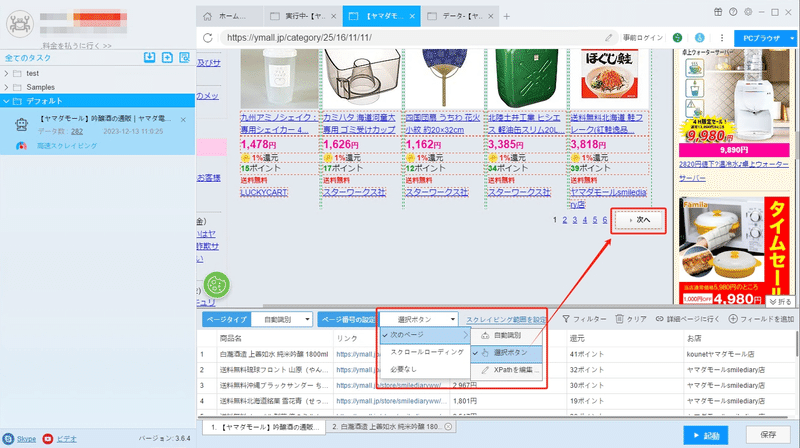Click the URL address field

pos(413,38)
